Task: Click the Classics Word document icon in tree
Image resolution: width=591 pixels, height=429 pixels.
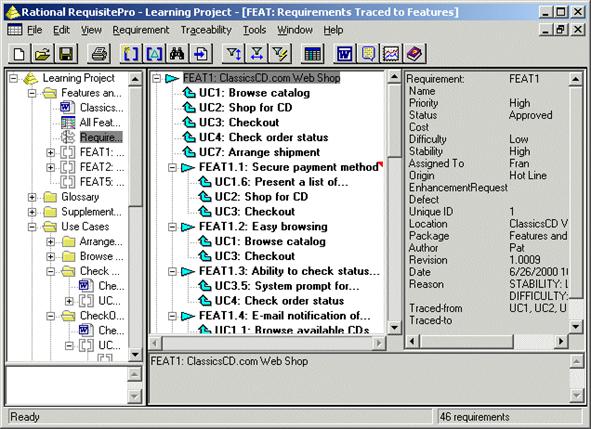Action: tap(68, 107)
